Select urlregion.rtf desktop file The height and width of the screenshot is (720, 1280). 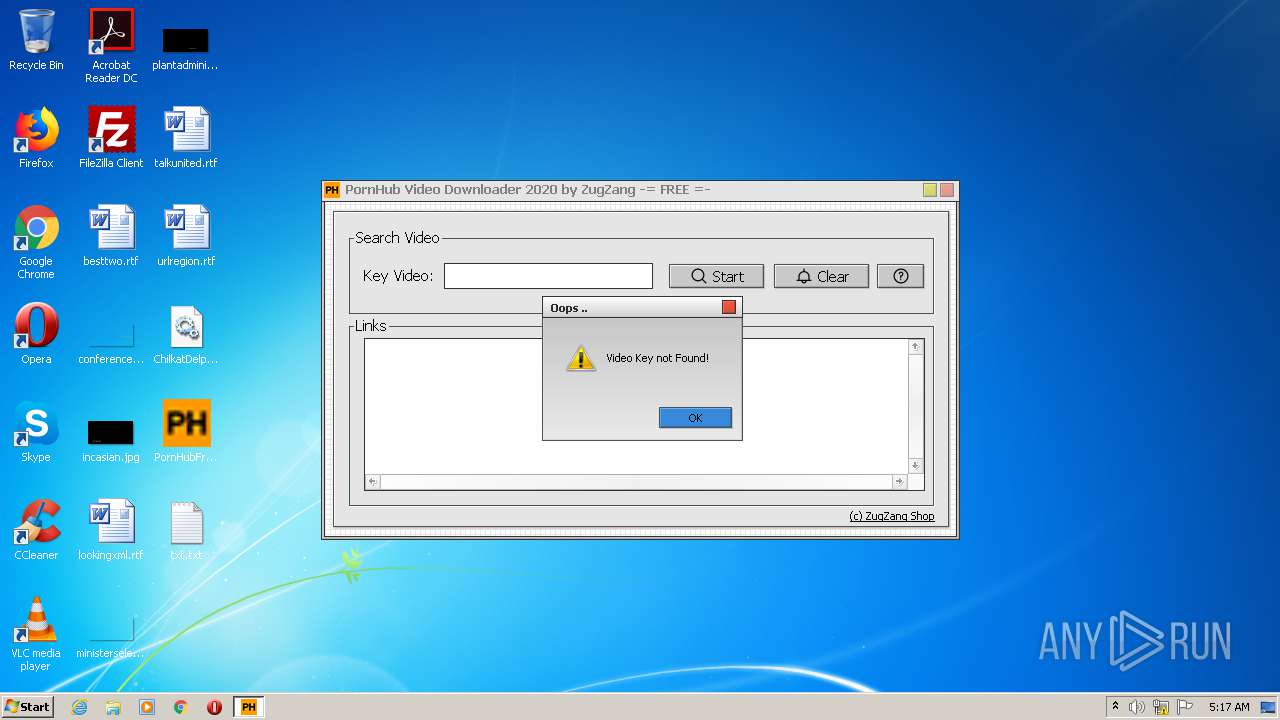[x=186, y=236]
